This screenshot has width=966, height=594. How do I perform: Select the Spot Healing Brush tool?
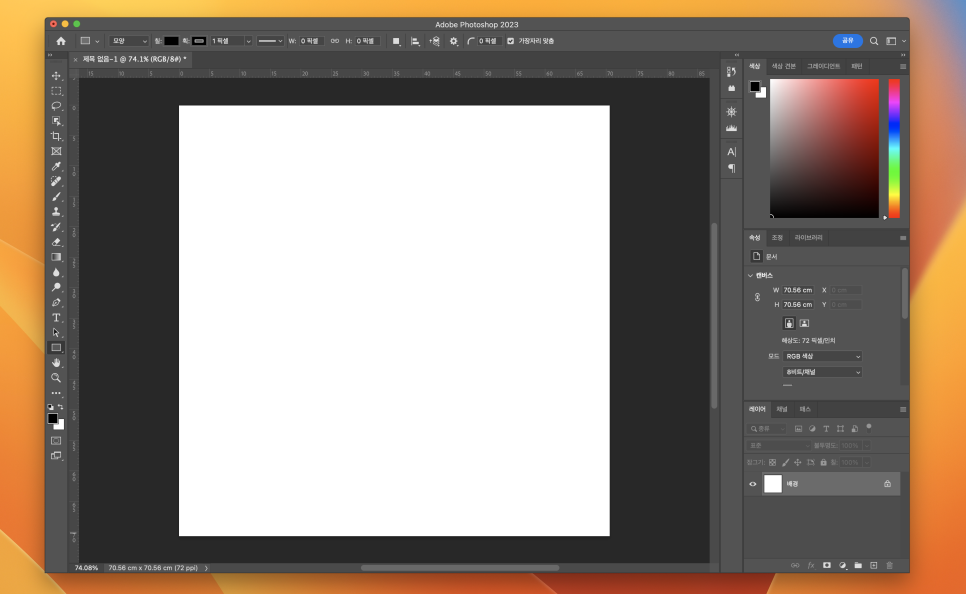tap(56, 181)
